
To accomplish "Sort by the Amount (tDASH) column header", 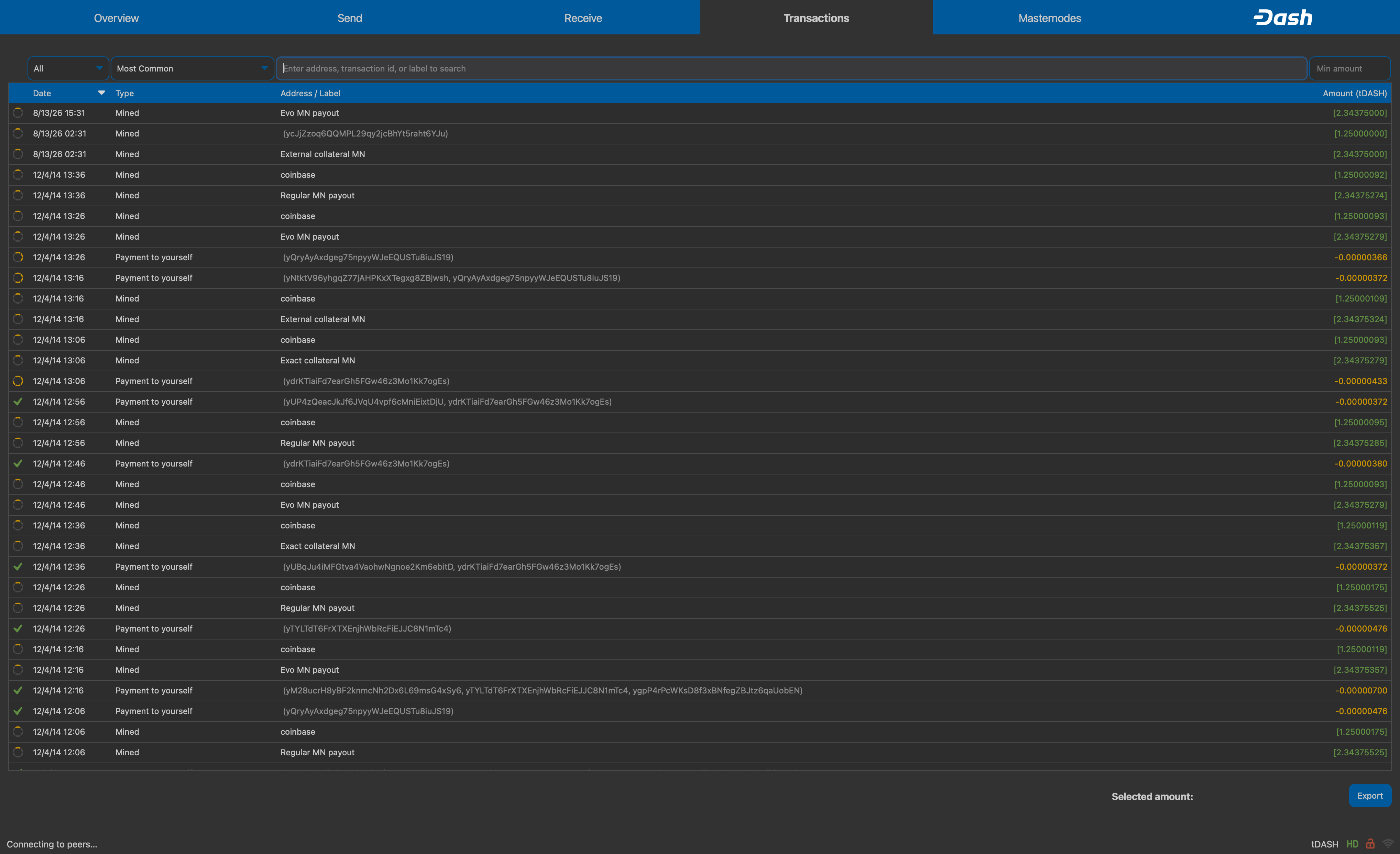I will 1355,93.
